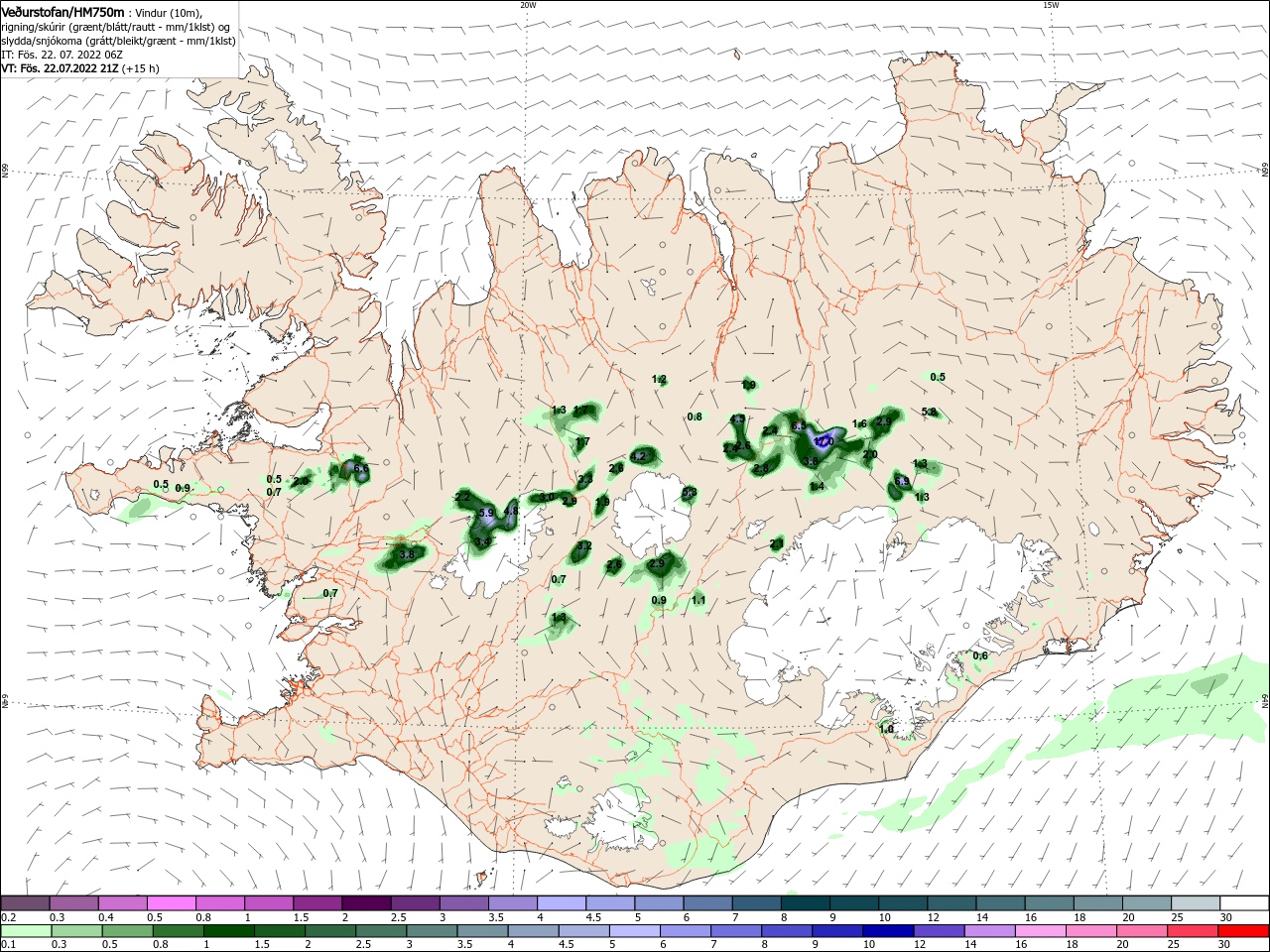Click the Veðurstofan/HM750m title text
Viewport: 1270px width, 952px height.
pos(63,12)
